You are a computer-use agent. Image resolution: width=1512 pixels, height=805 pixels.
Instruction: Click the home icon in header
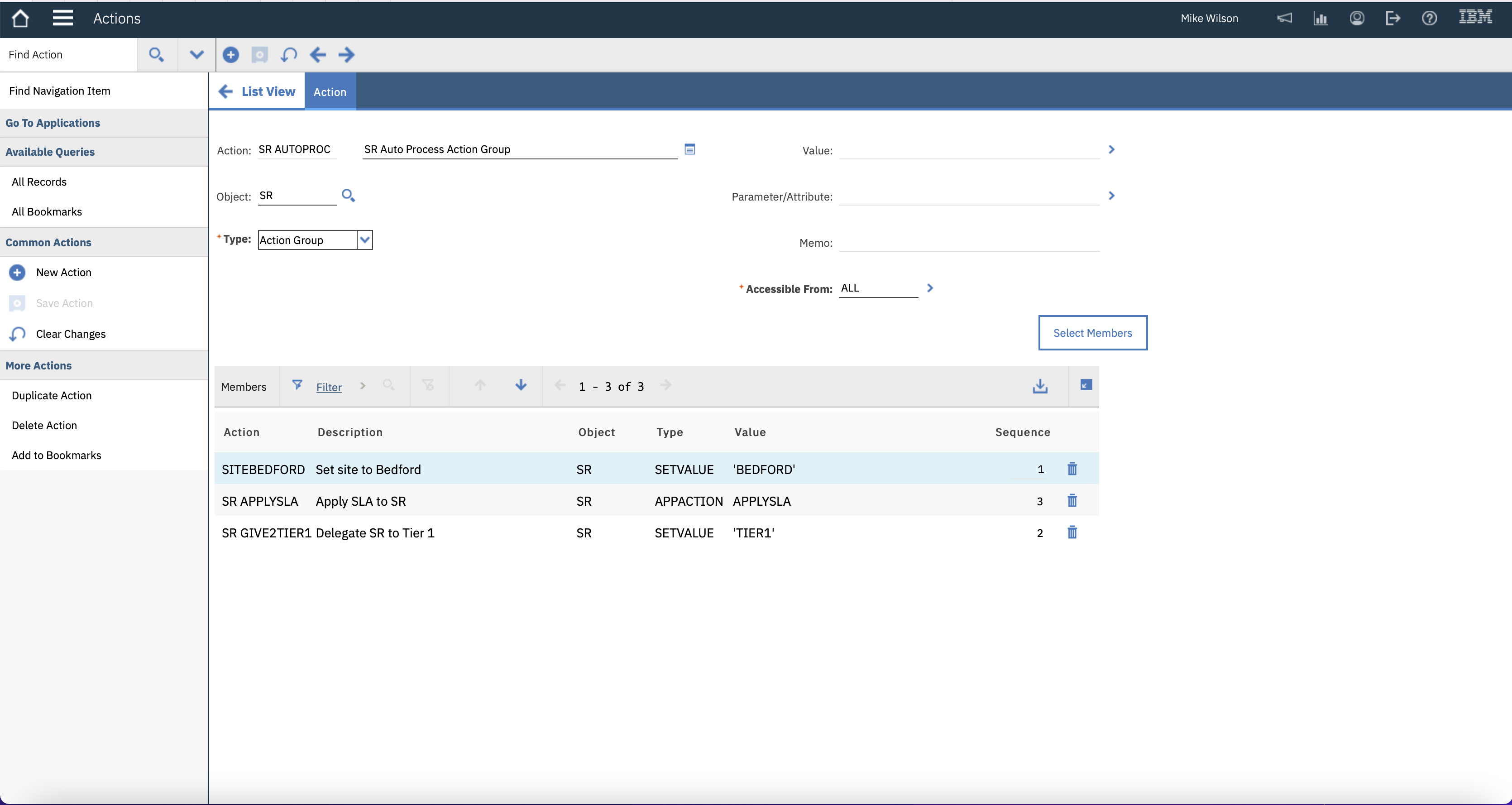[x=20, y=18]
